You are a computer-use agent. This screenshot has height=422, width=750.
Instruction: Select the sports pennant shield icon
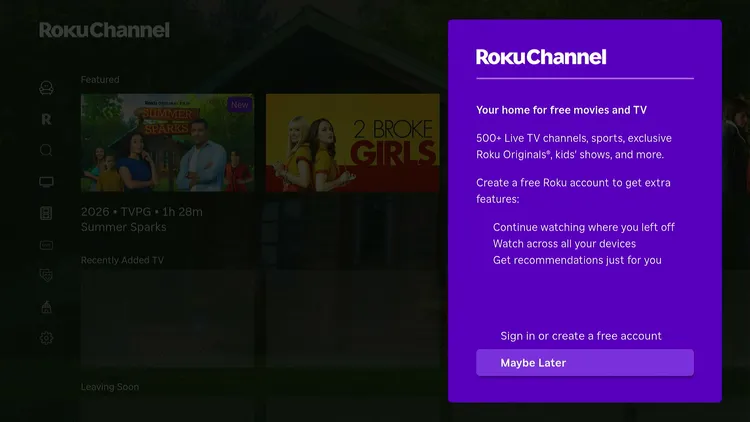(x=46, y=275)
